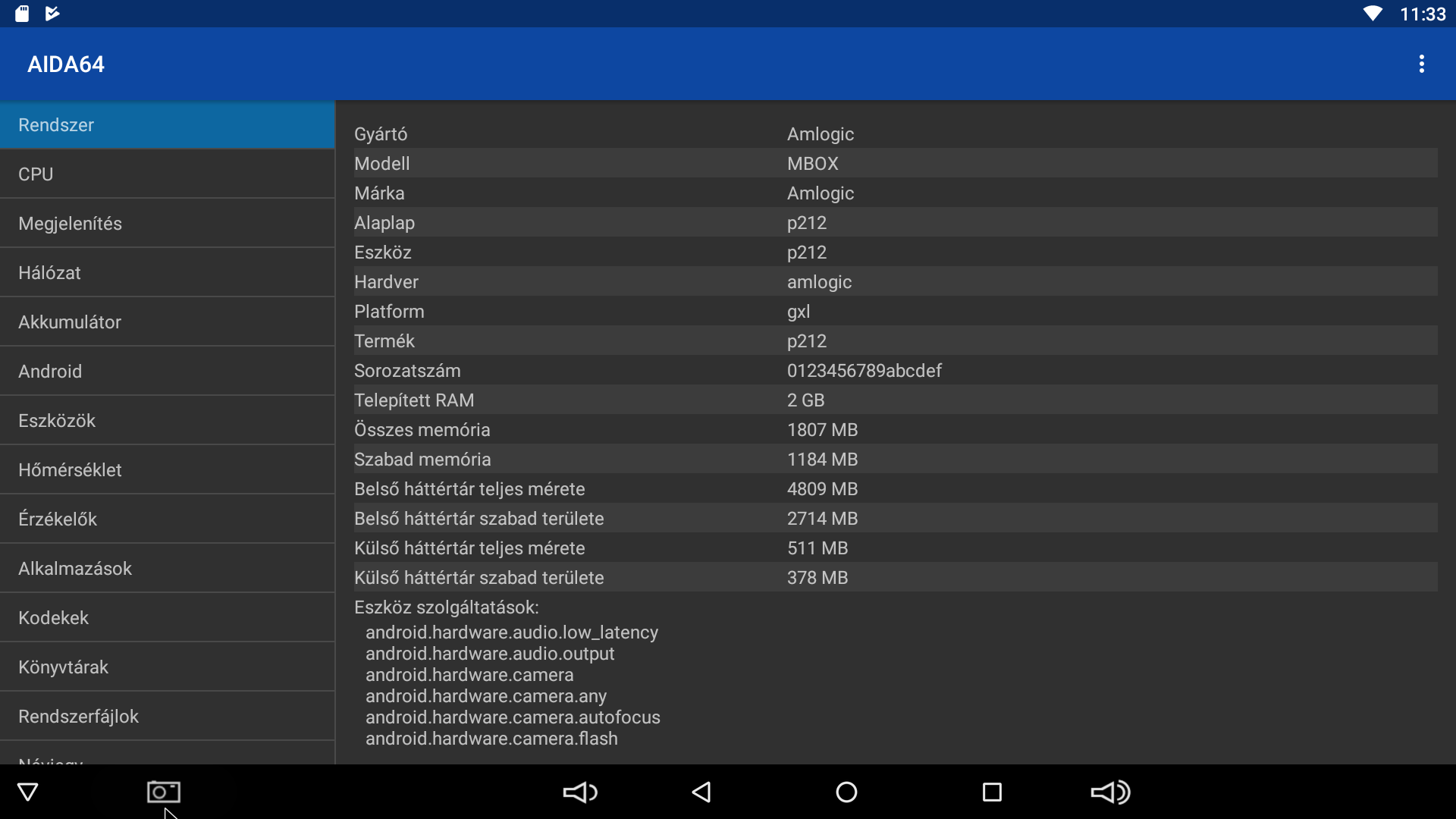Open the Kodekek category
This screenshot has width=1456, height=819.
point(168,618)
